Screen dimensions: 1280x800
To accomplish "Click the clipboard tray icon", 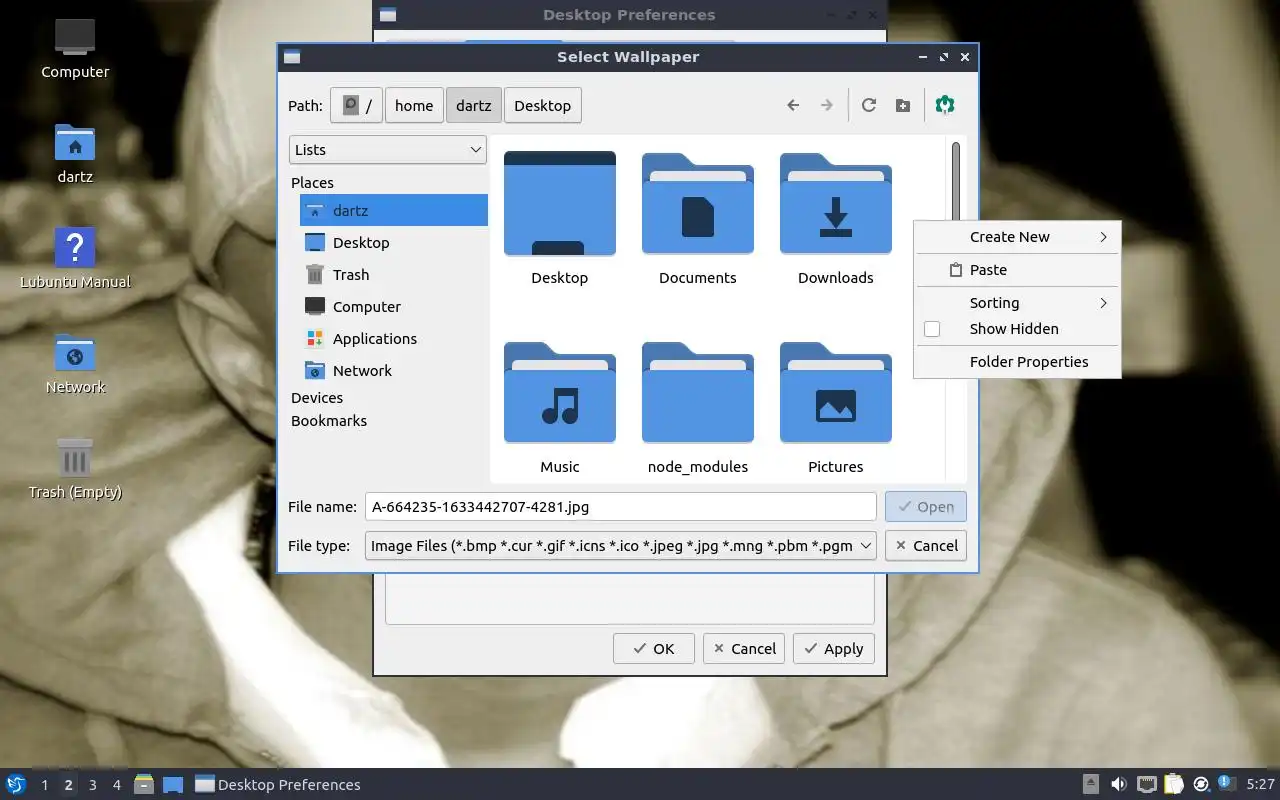I will click(x=1174, y=784).
